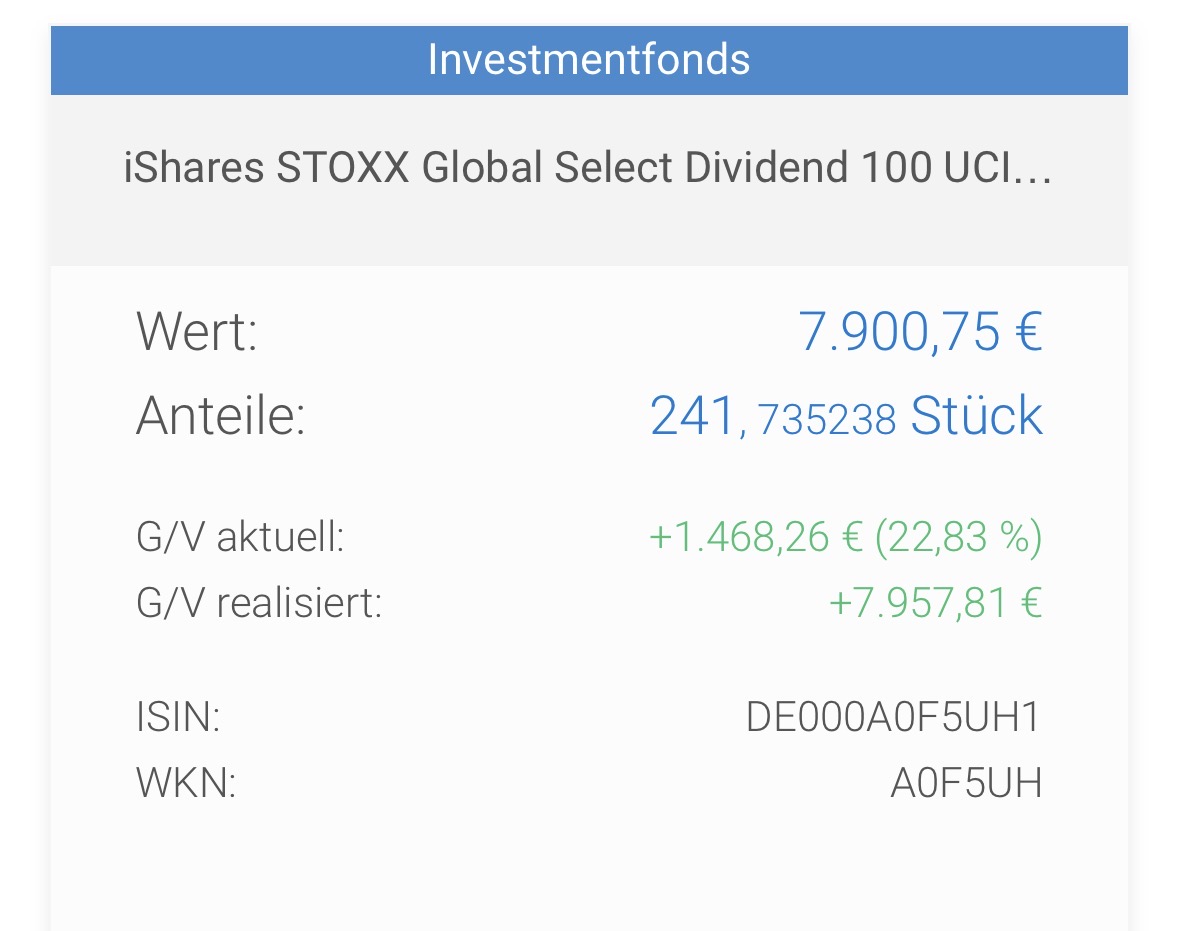Click the Stück unit text
1179x931 pixels.
click(x=976, y=416)
